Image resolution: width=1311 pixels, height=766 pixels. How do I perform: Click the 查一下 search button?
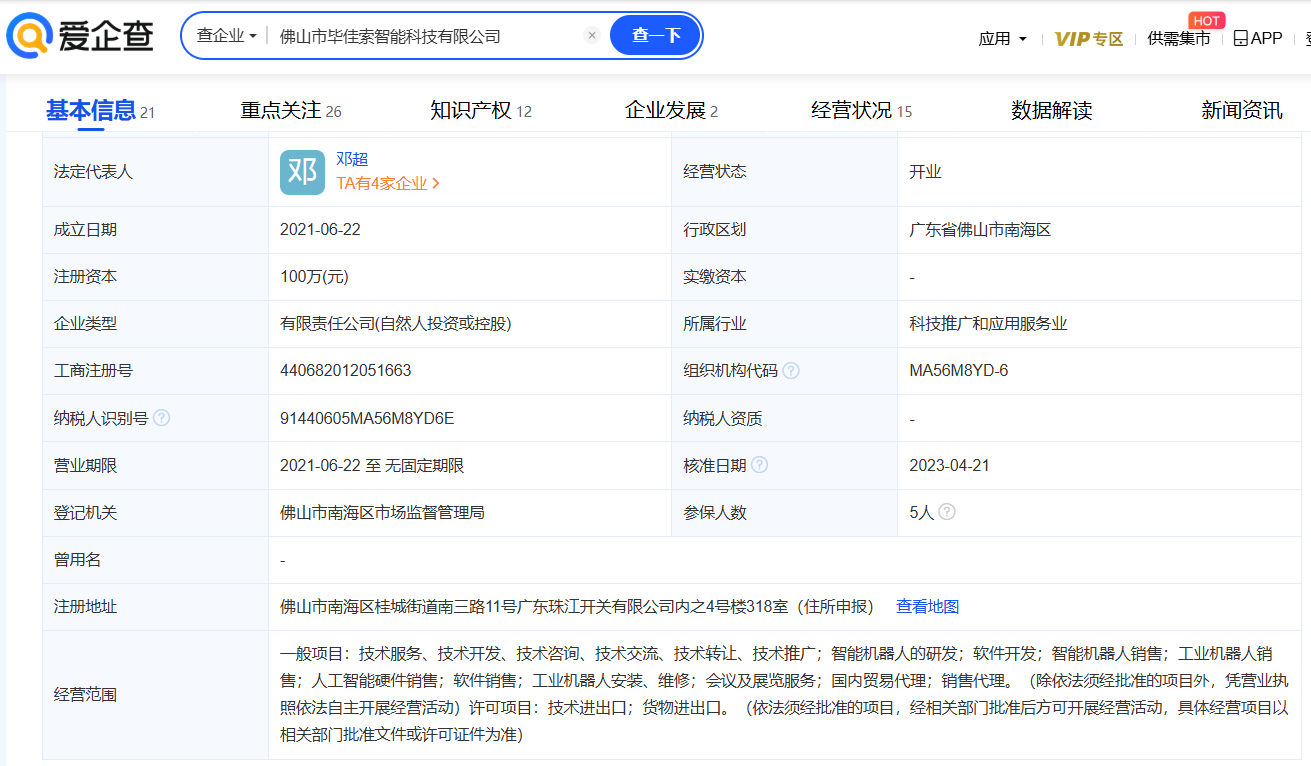(x=655, y=36)
